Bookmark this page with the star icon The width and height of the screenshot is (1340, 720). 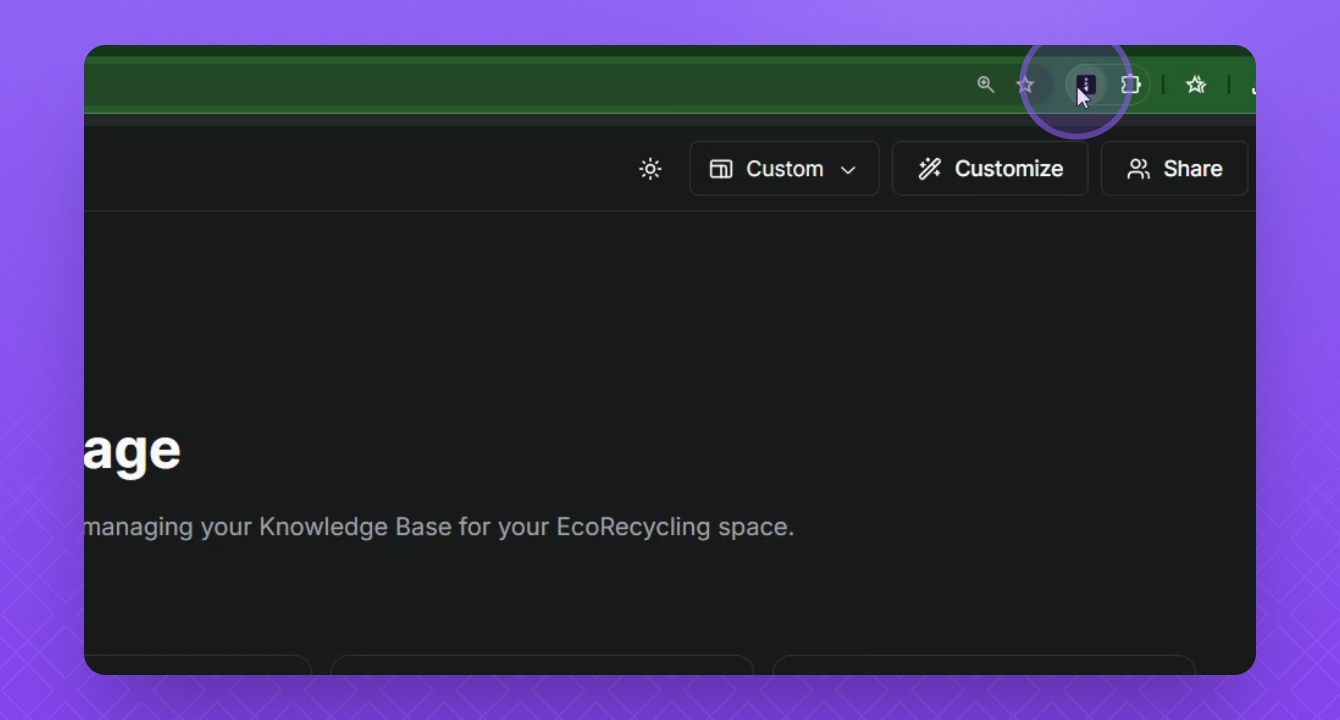point(1025,85)
